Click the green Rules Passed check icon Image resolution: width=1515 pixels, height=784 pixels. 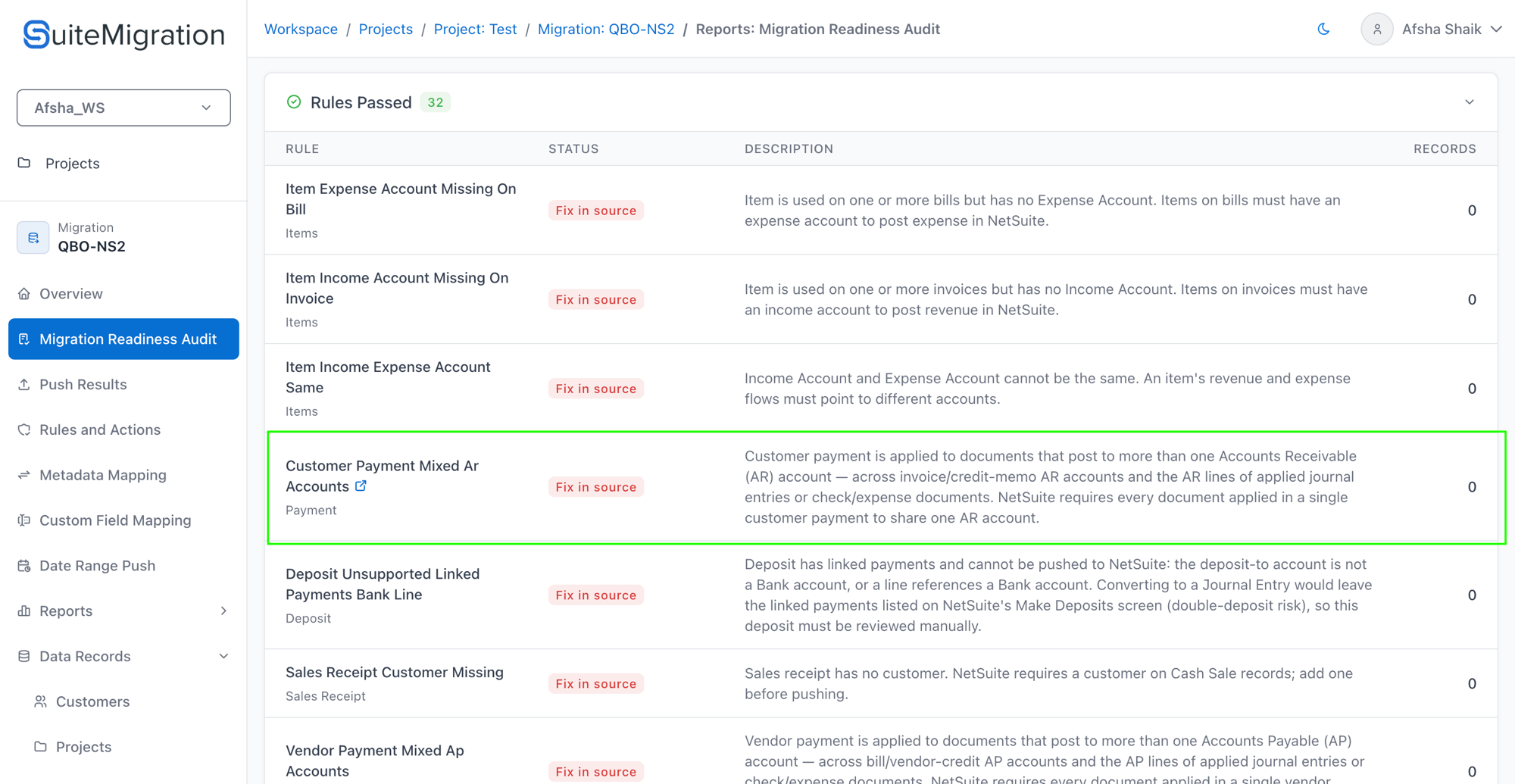[294, 102]
